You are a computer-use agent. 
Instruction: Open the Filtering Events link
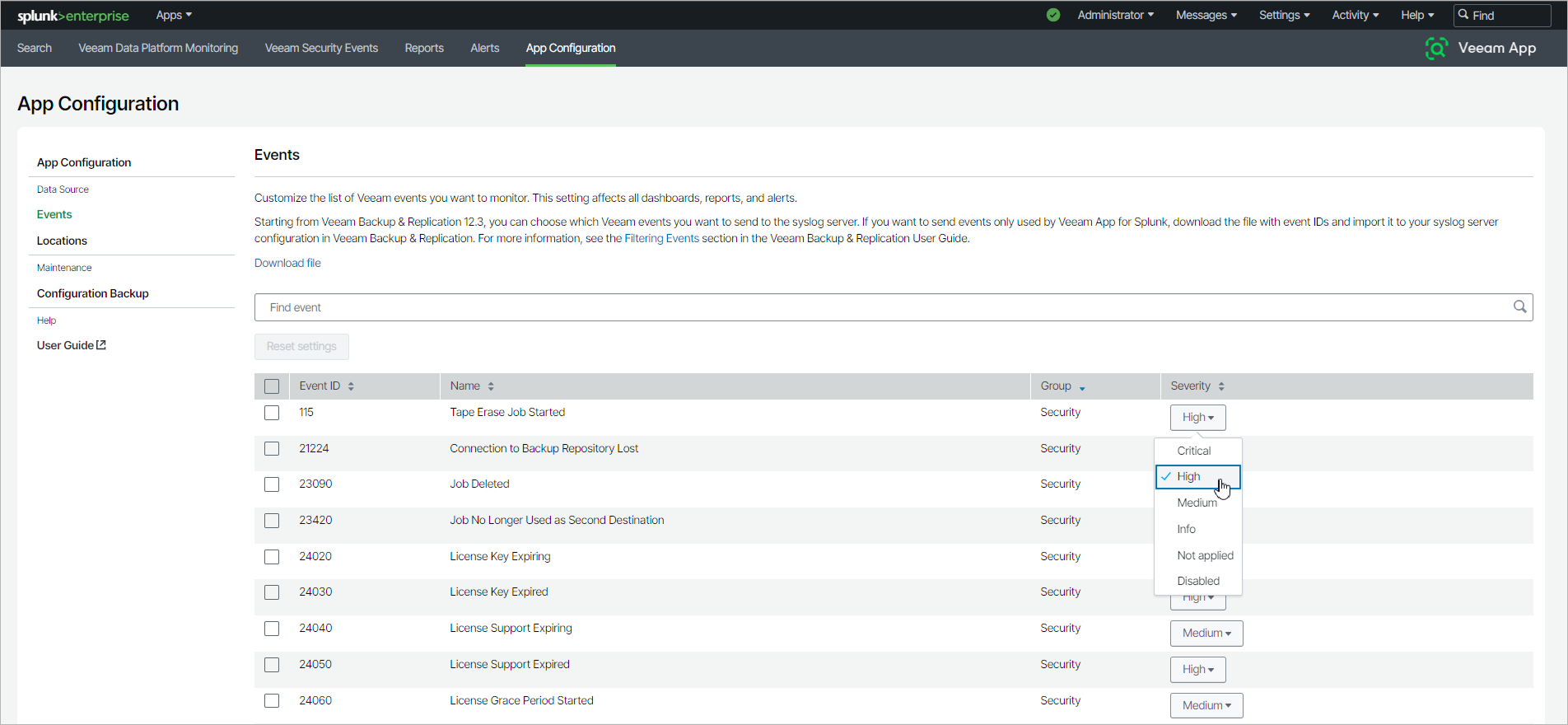(661, 238)
